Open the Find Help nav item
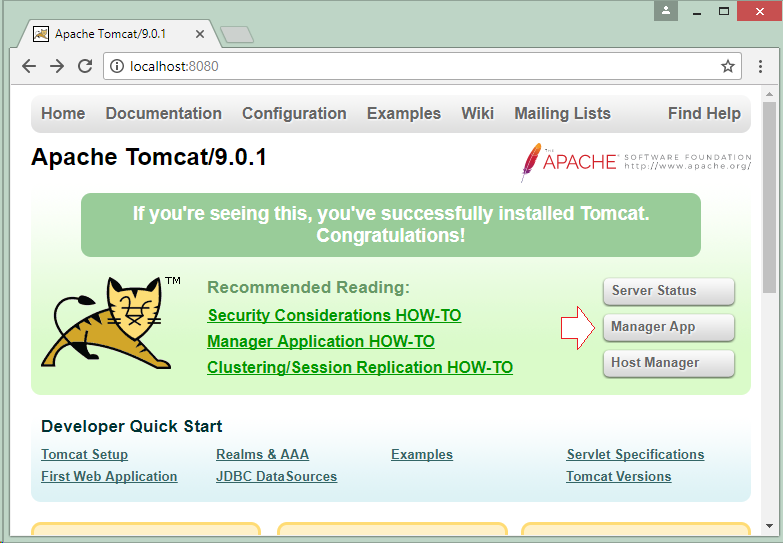Screen dimensions: 783x543 coord(704,113)
